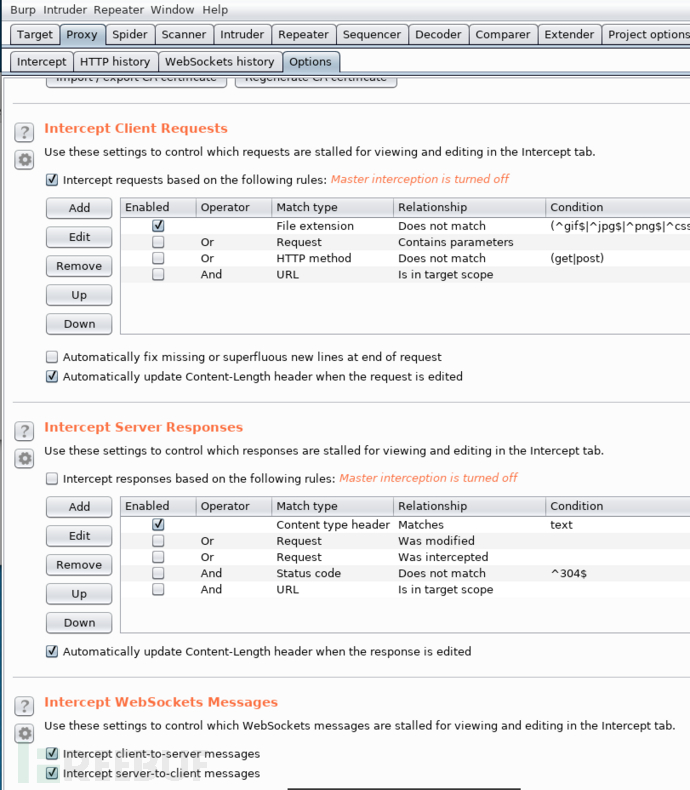Toggle intercept client-to-server WebSockets messages
The height and width of the screenshot is (790, 690).
tap(52, 754)
